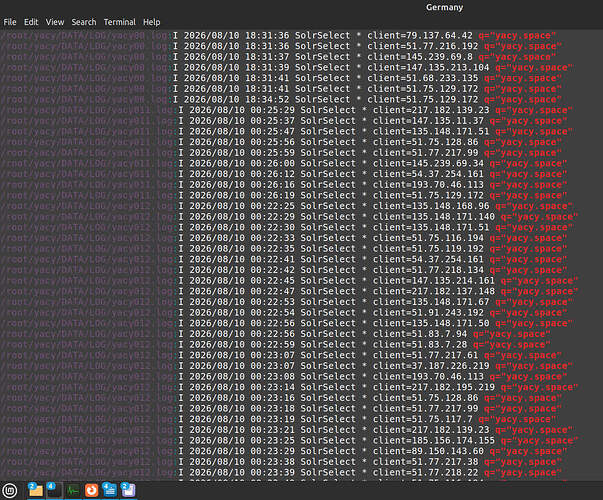This screenshot has height=500, width=603.
Task: Click the client=51.77.216.192 log entry
Action: click(423, 46)
